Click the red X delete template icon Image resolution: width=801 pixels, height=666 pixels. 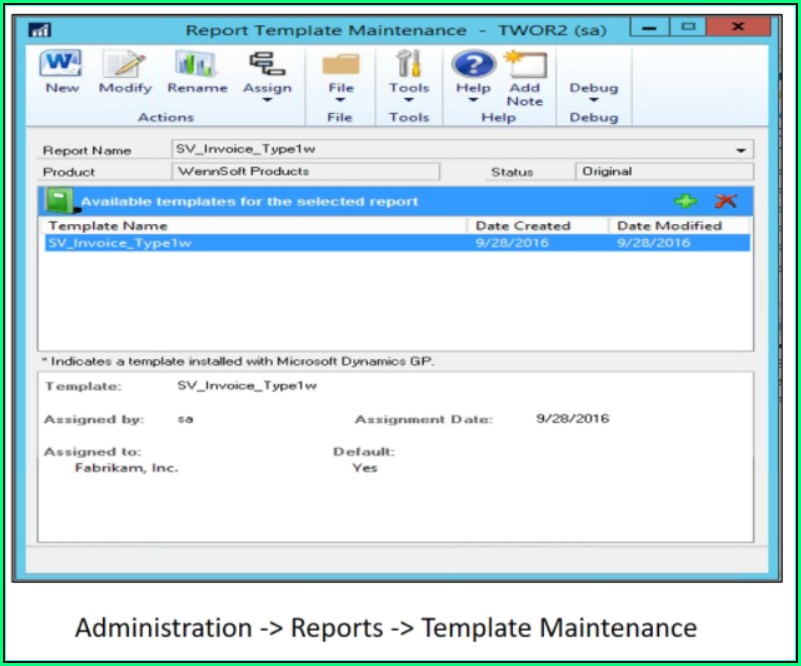click(726, 201)
